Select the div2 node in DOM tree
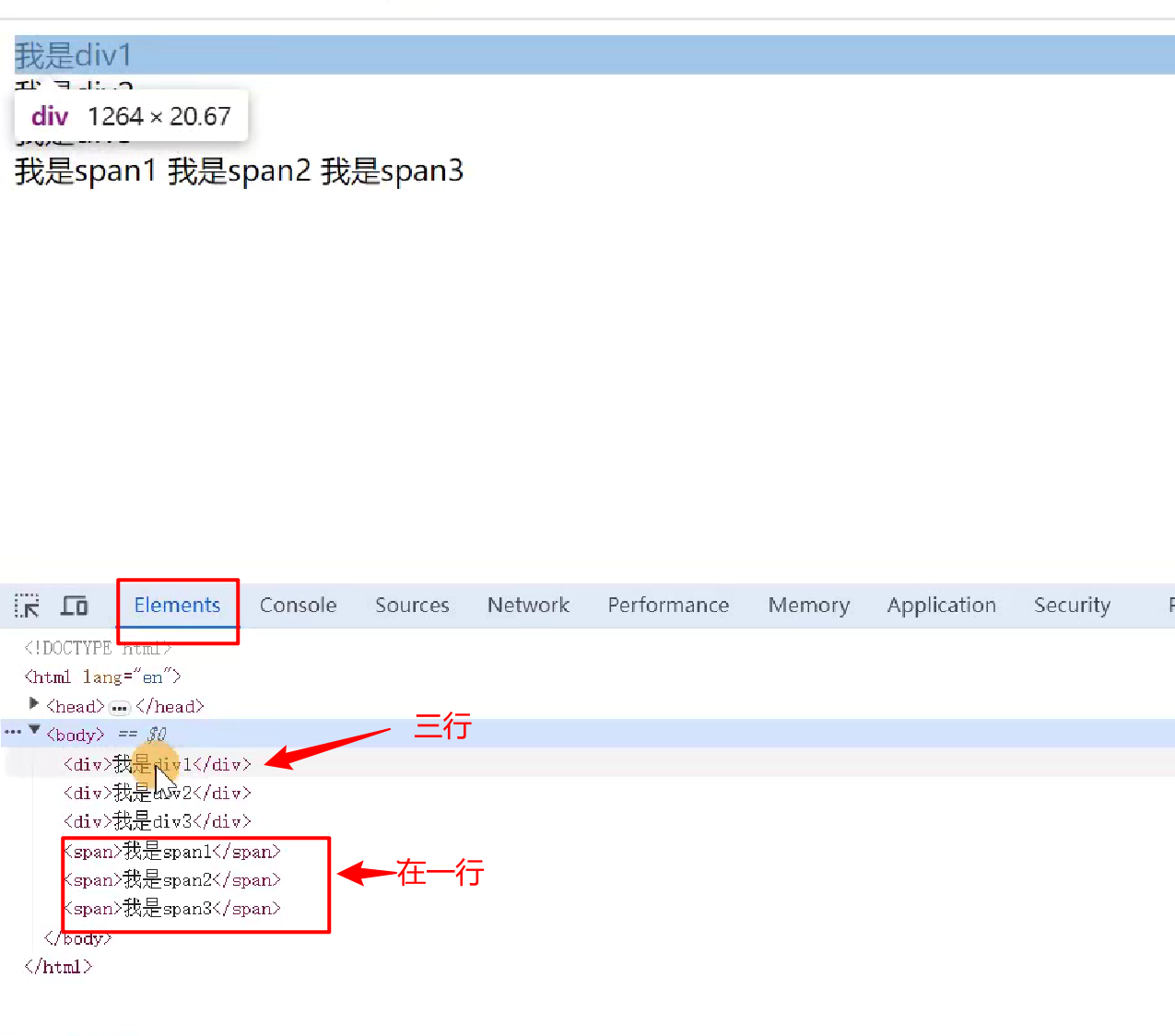Screen dimensions: 1175x1036 click(x=157, y=793)
